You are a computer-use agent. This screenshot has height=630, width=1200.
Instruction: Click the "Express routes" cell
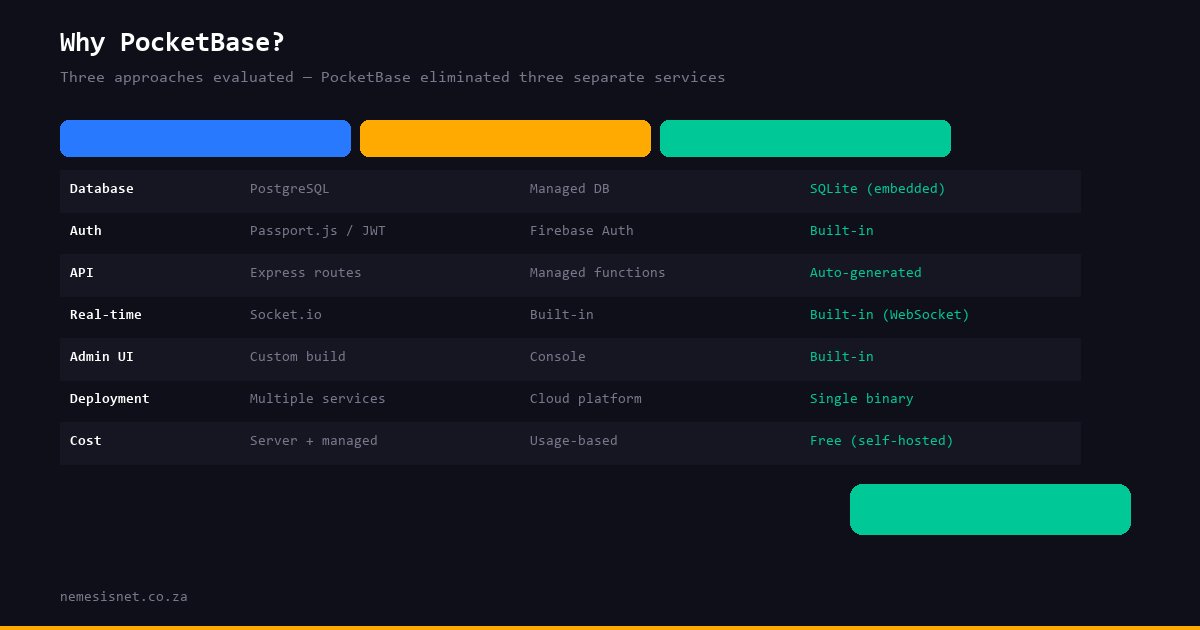click(x=306, y=272)
